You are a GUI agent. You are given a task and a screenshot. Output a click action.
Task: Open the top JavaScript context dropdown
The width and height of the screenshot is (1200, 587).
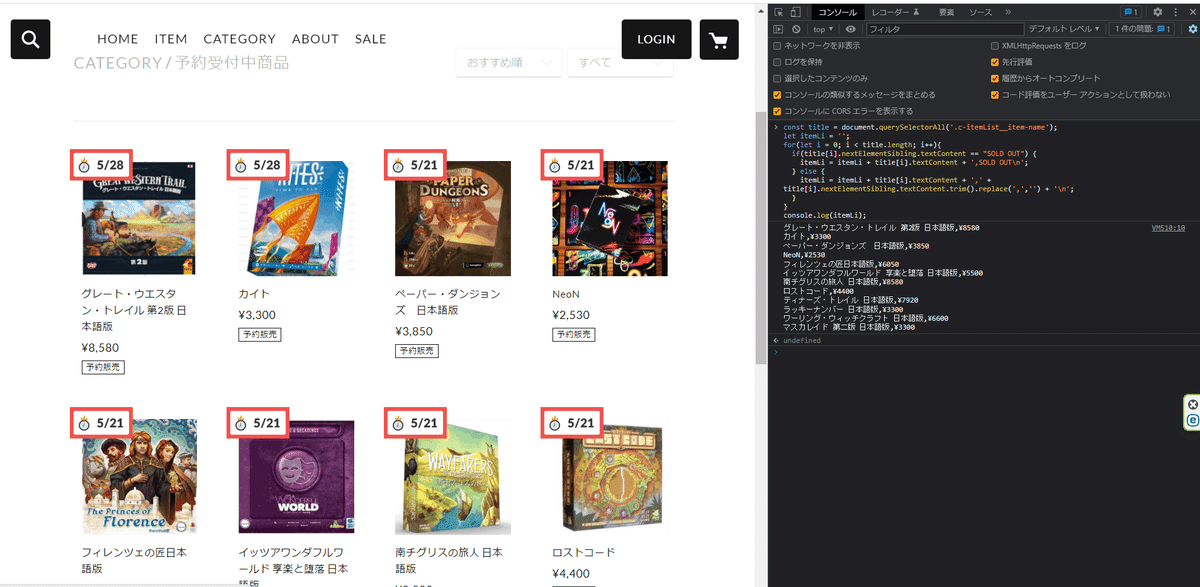(x=824, y=29)
